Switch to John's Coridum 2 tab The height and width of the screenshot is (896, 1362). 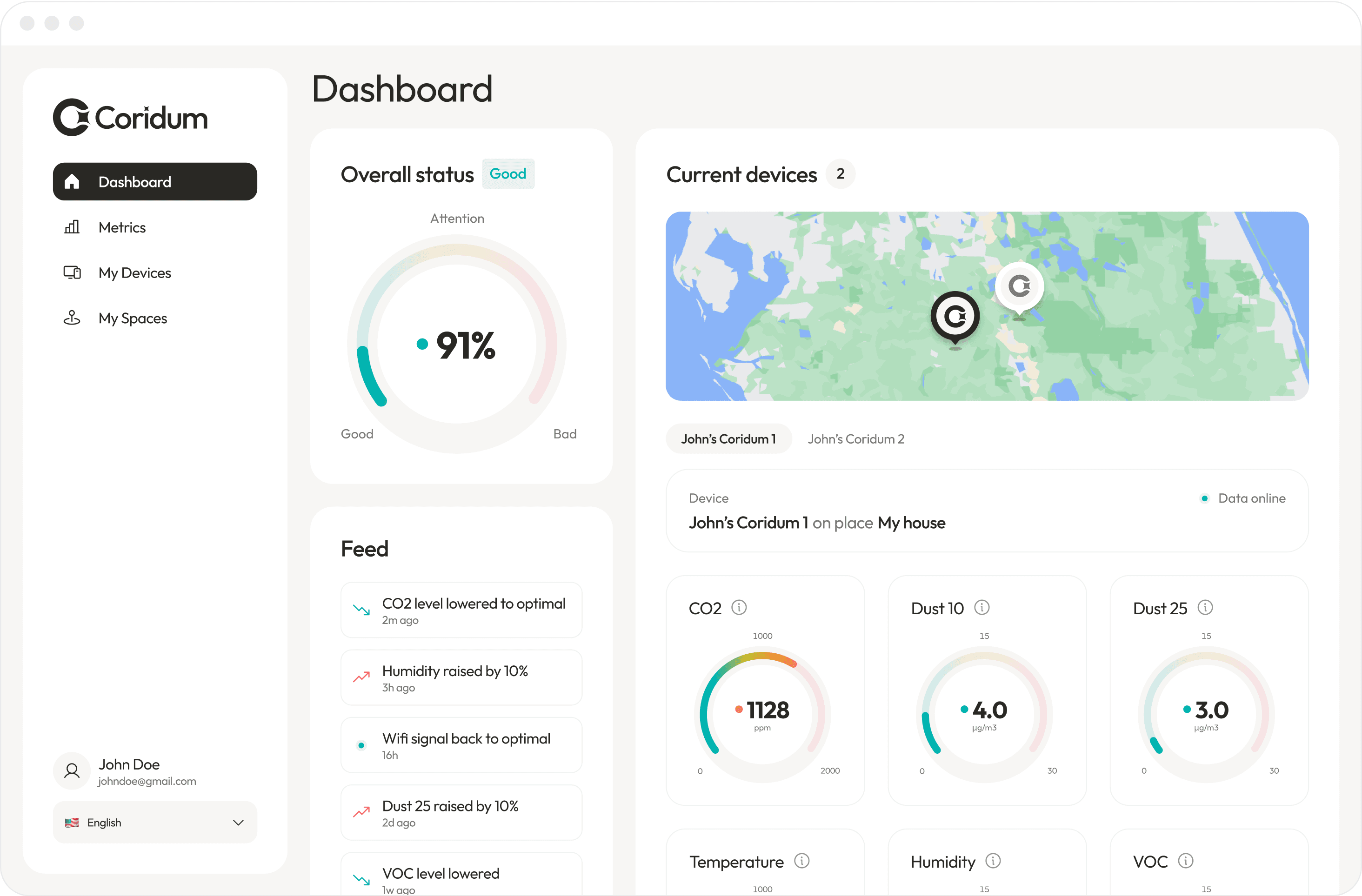click(855, 439)
